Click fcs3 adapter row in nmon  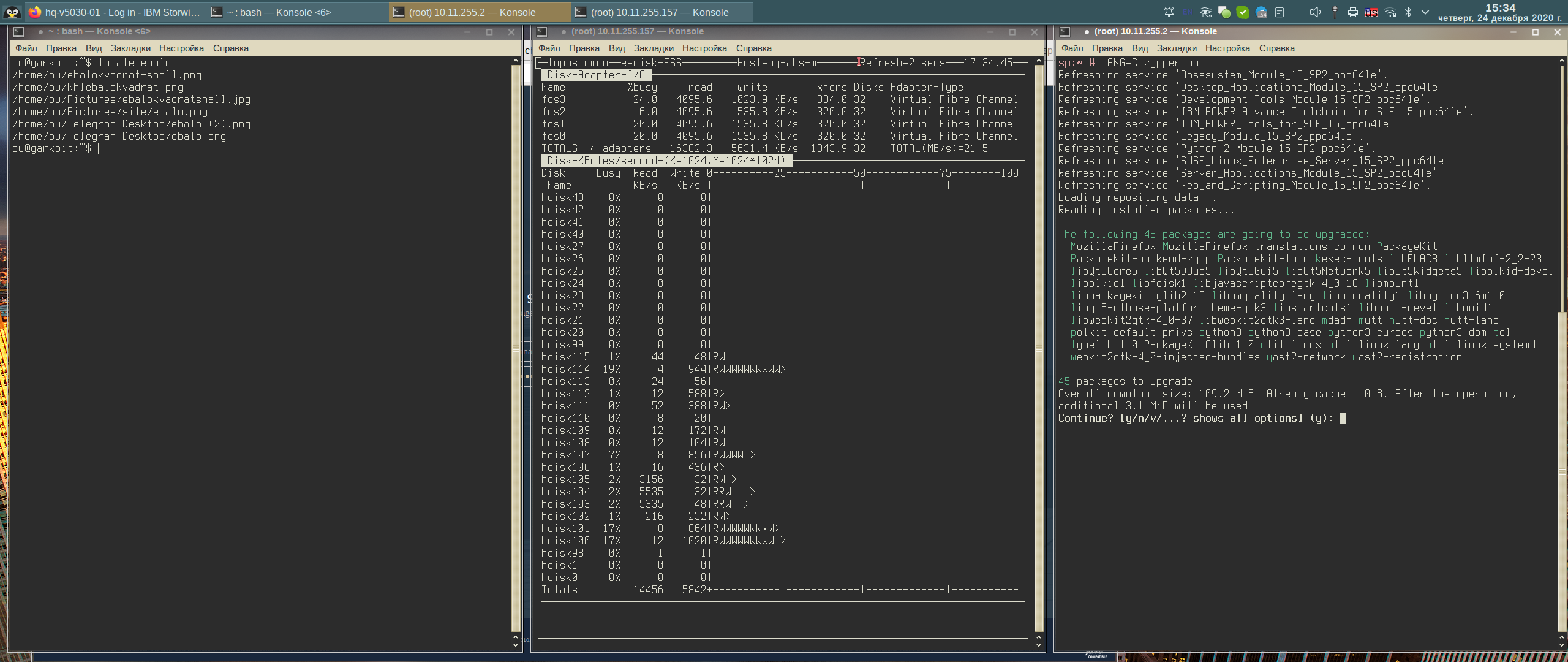pos(779,99)
